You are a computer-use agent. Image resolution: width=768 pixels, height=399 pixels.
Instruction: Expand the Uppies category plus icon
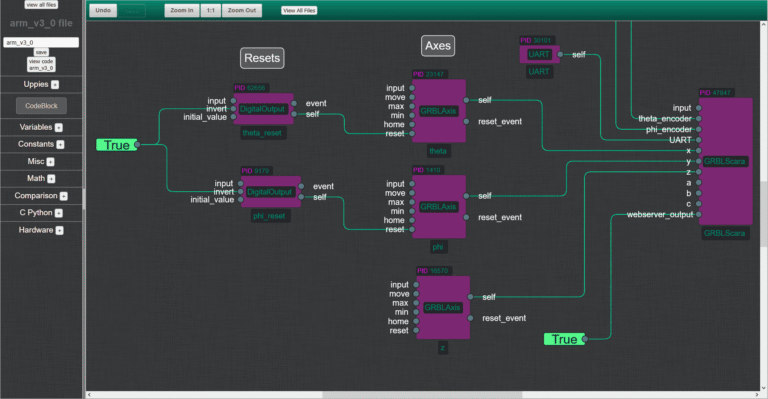(55, 85)
